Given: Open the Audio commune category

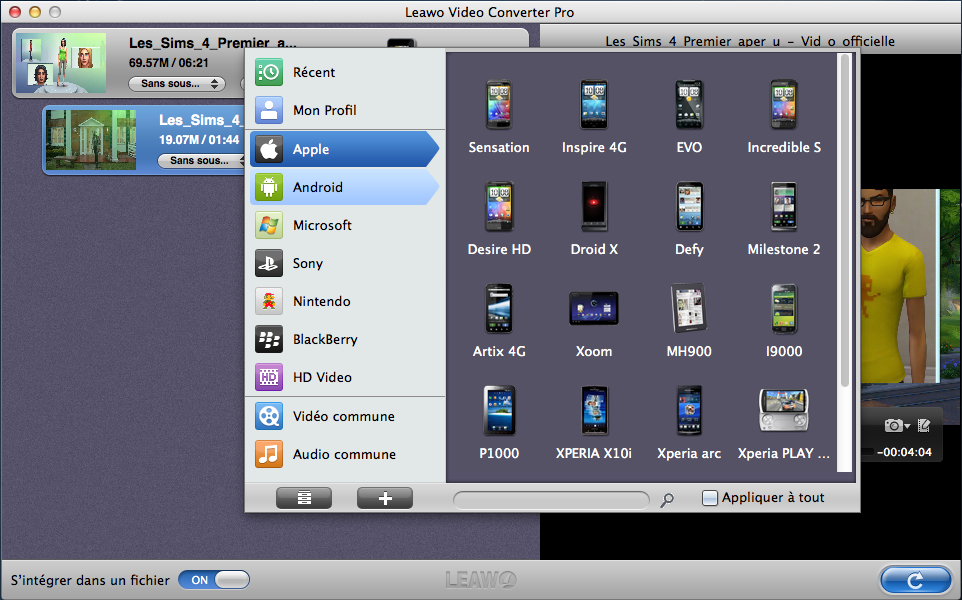Looking at the screenshot, I should point(345,455).
